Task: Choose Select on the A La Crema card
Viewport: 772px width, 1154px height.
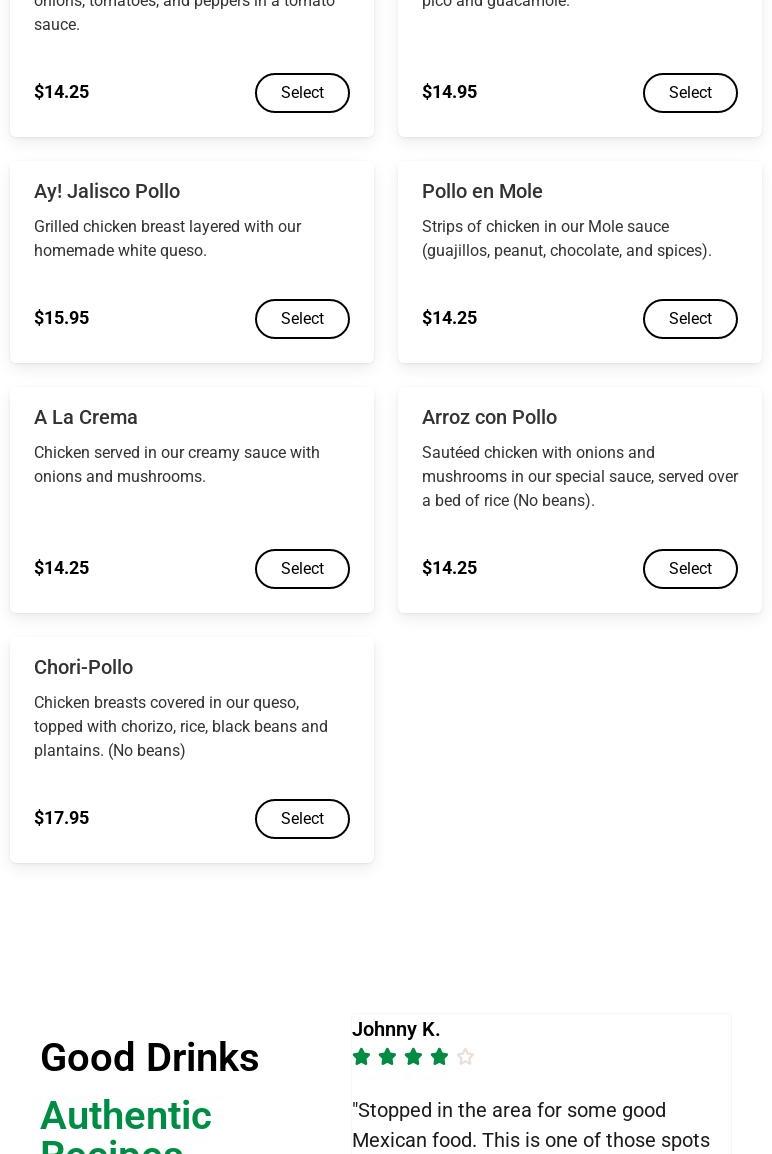Action: coord(302,569)
